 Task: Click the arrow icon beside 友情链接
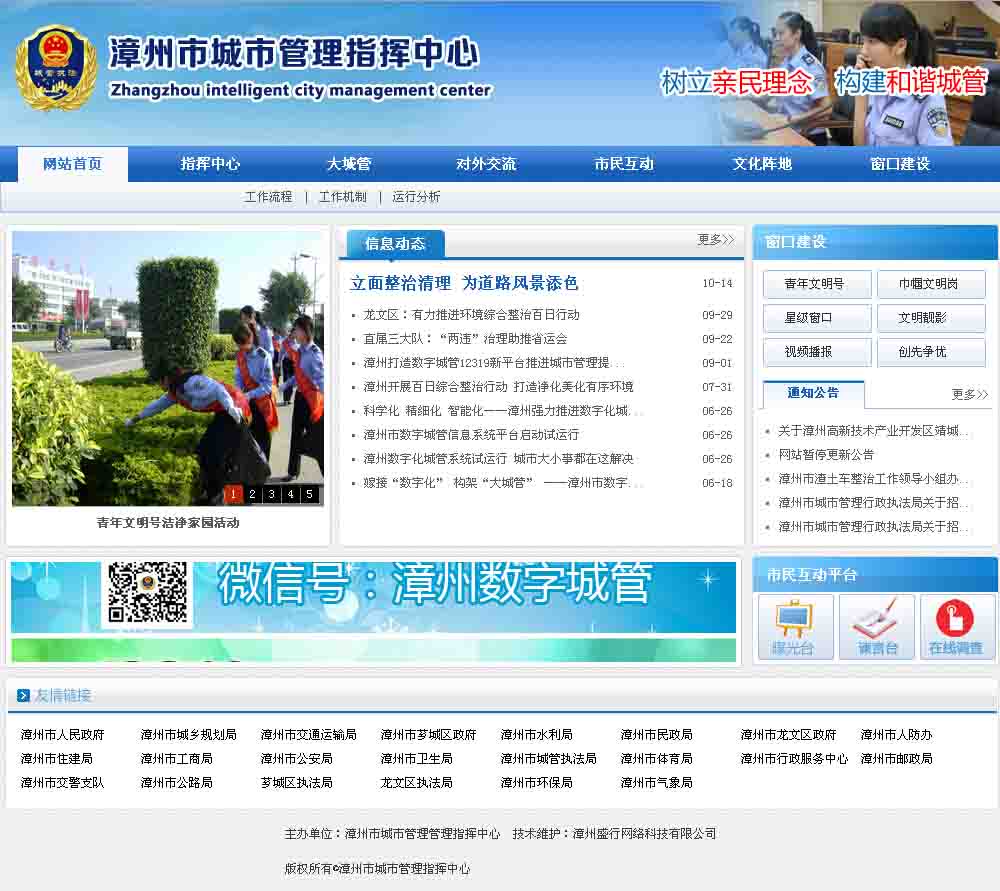(24, 696)
